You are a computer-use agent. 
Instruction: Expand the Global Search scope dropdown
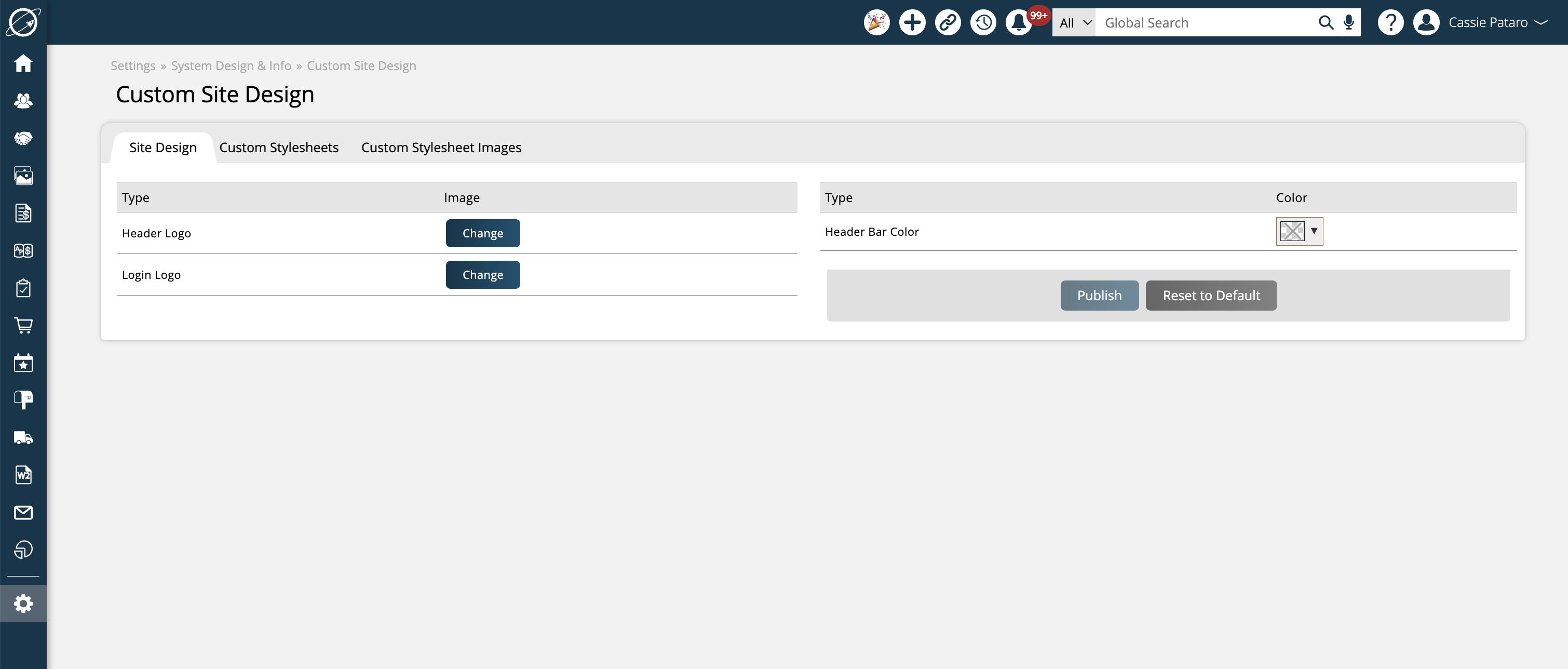click(x=1075, y=22)
